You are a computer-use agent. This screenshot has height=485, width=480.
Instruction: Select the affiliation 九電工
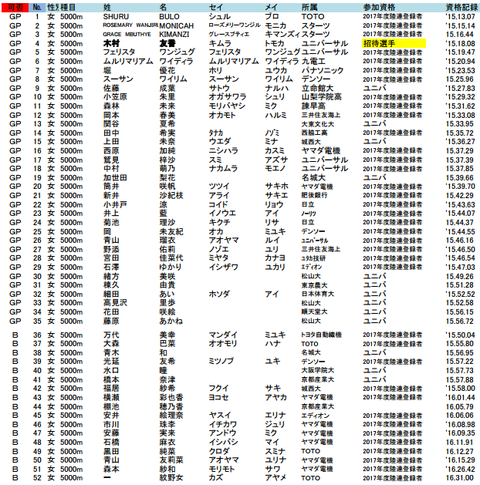click(x=313, y=61)
